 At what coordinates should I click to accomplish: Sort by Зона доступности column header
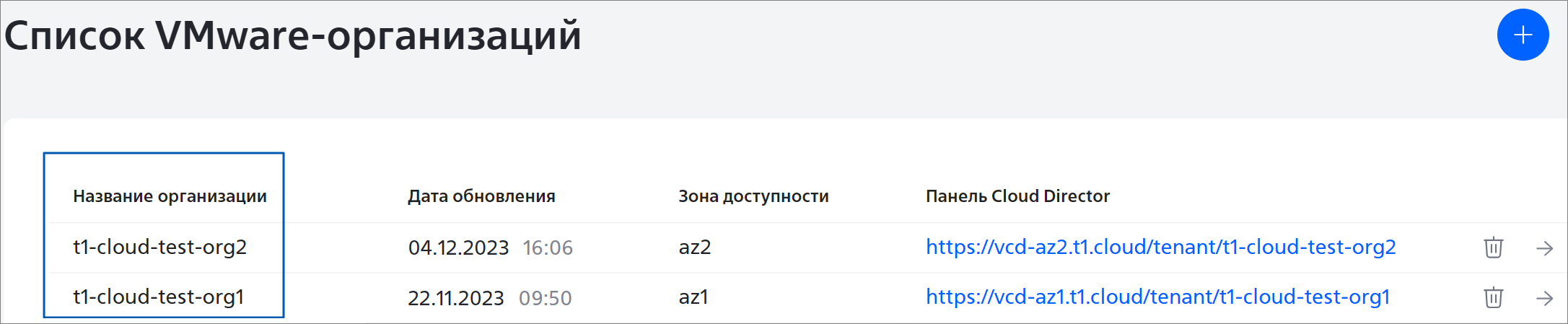(x=753, y=196)
